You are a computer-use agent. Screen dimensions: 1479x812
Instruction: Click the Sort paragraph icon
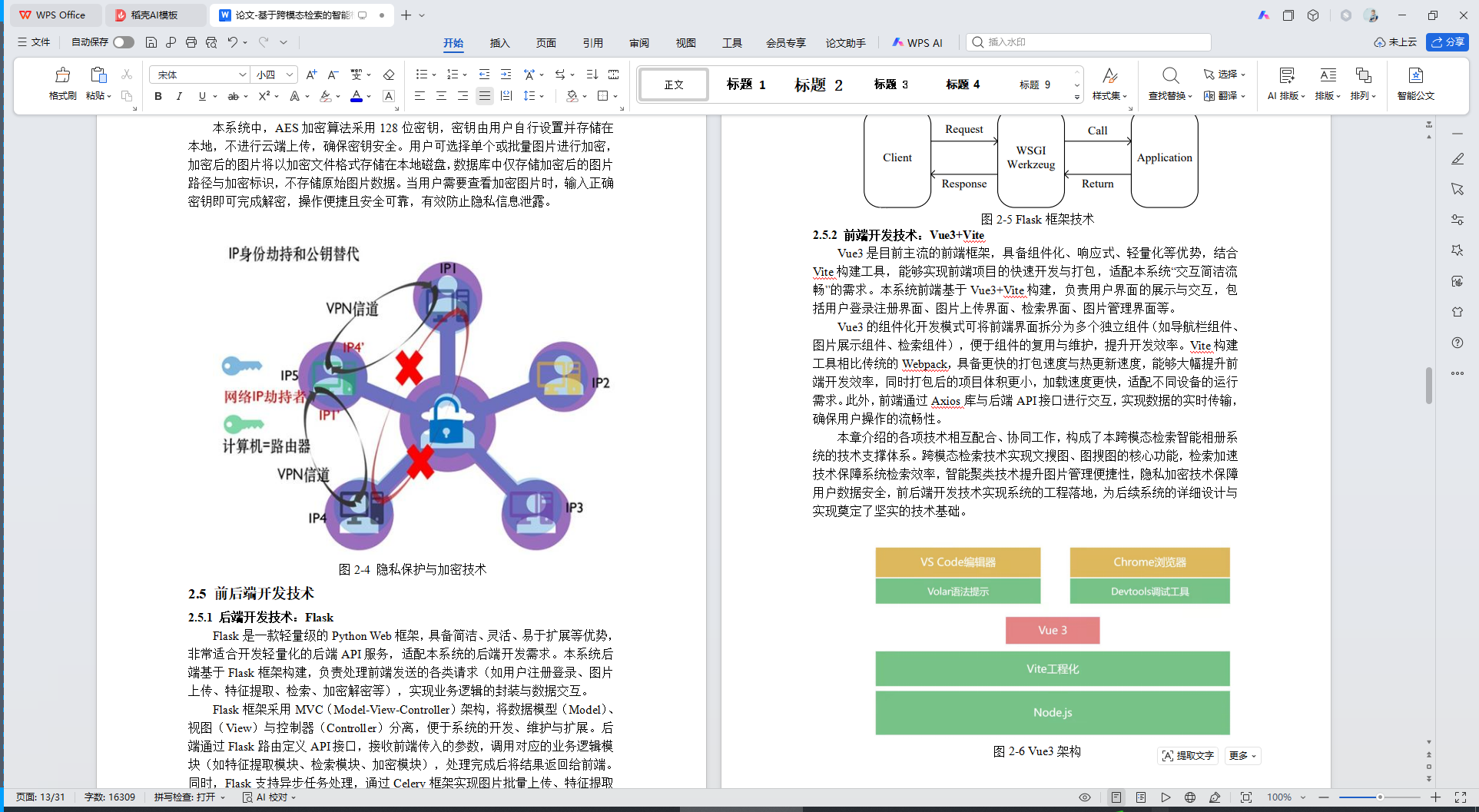click(592, 75)
